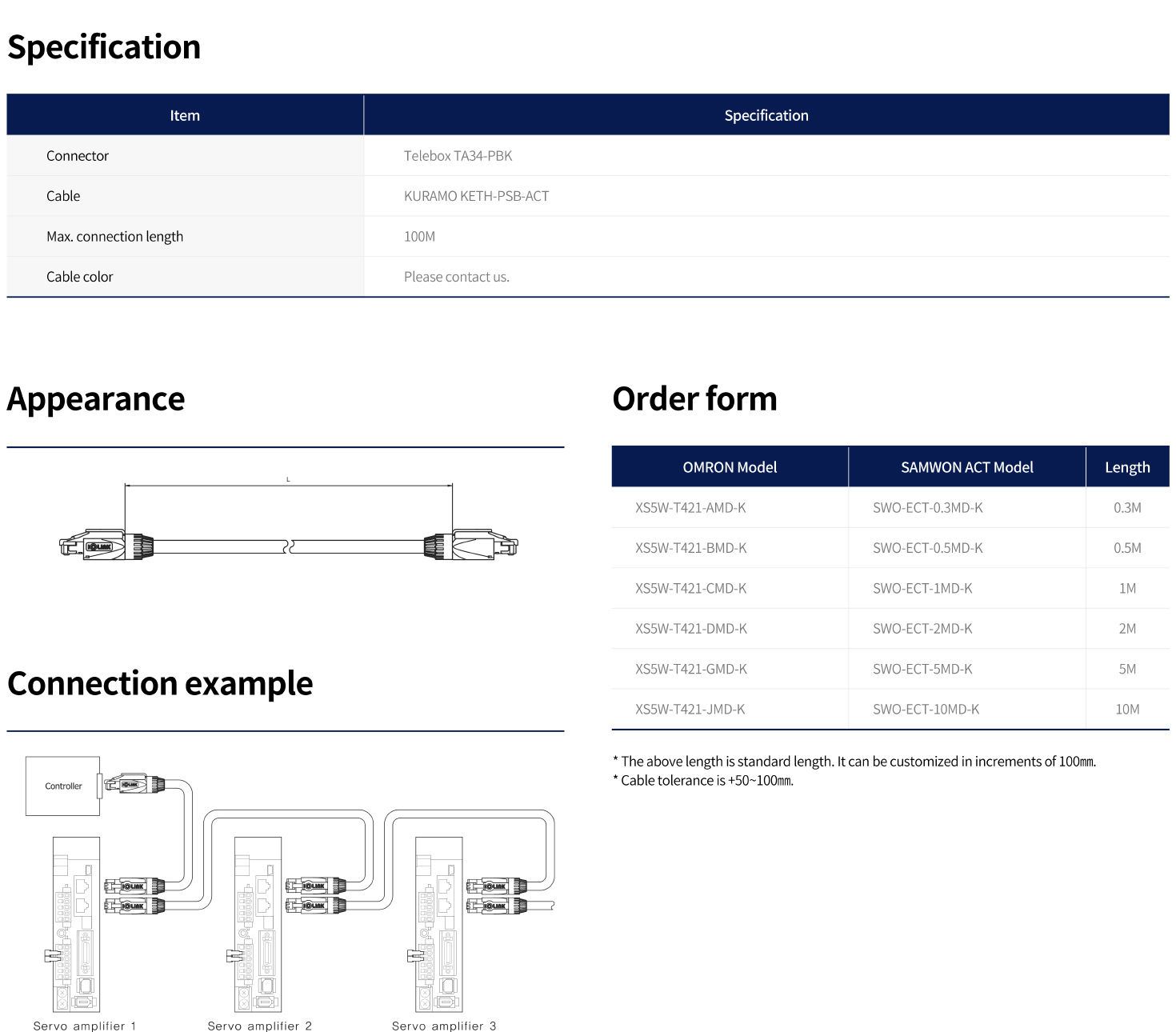The height and width of the screenshot is (1032, 1176).
Task: Select the 100M value
Action: point(419,237)
